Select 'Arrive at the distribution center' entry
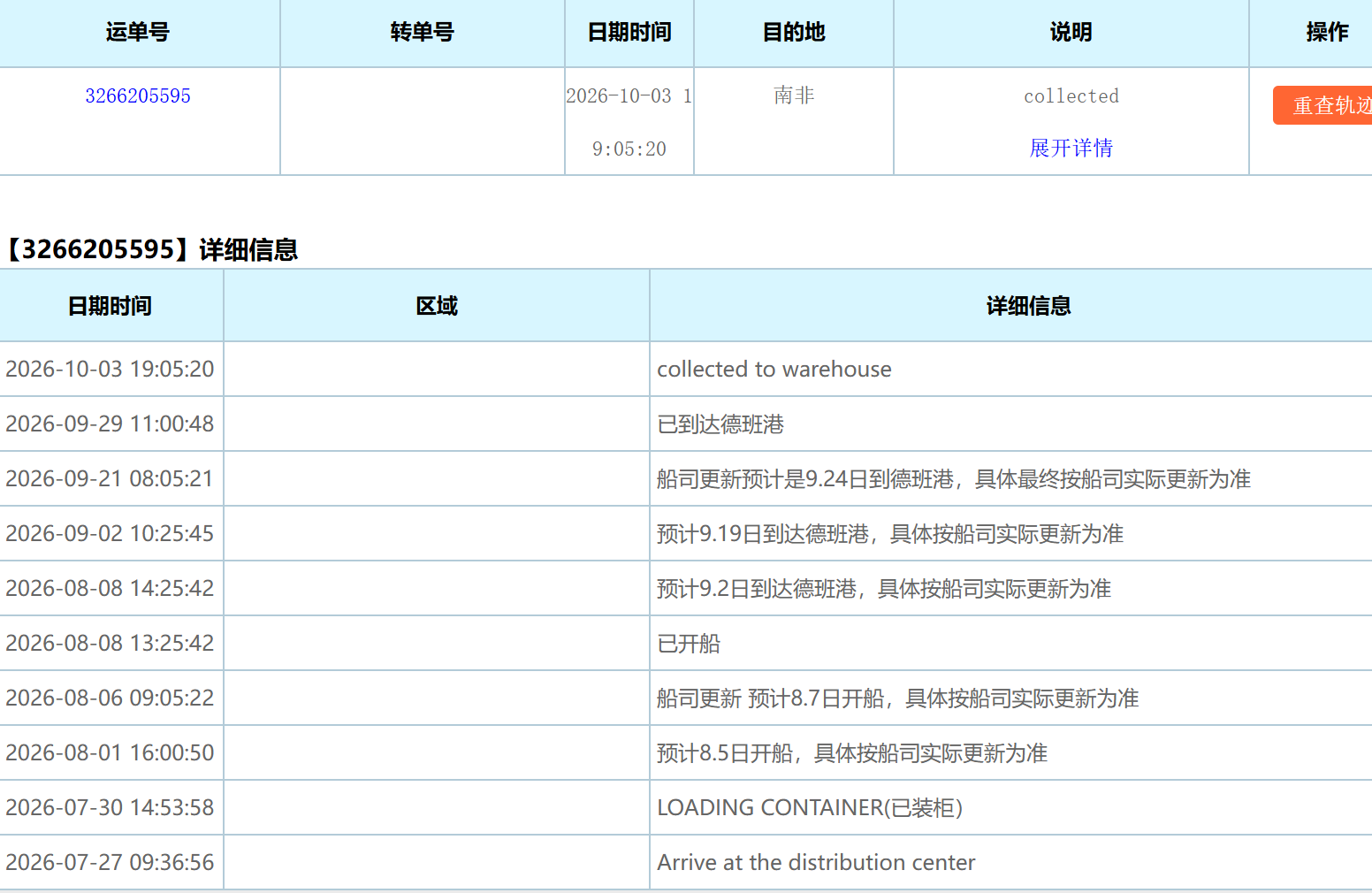Screen dimensions: 1372x893 (x=816, y=862)
